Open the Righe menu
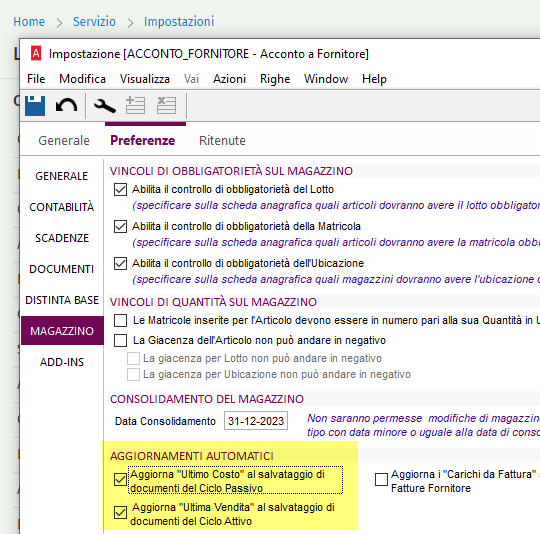Viewport: 540px width, 534px height. tap(275, 79)
